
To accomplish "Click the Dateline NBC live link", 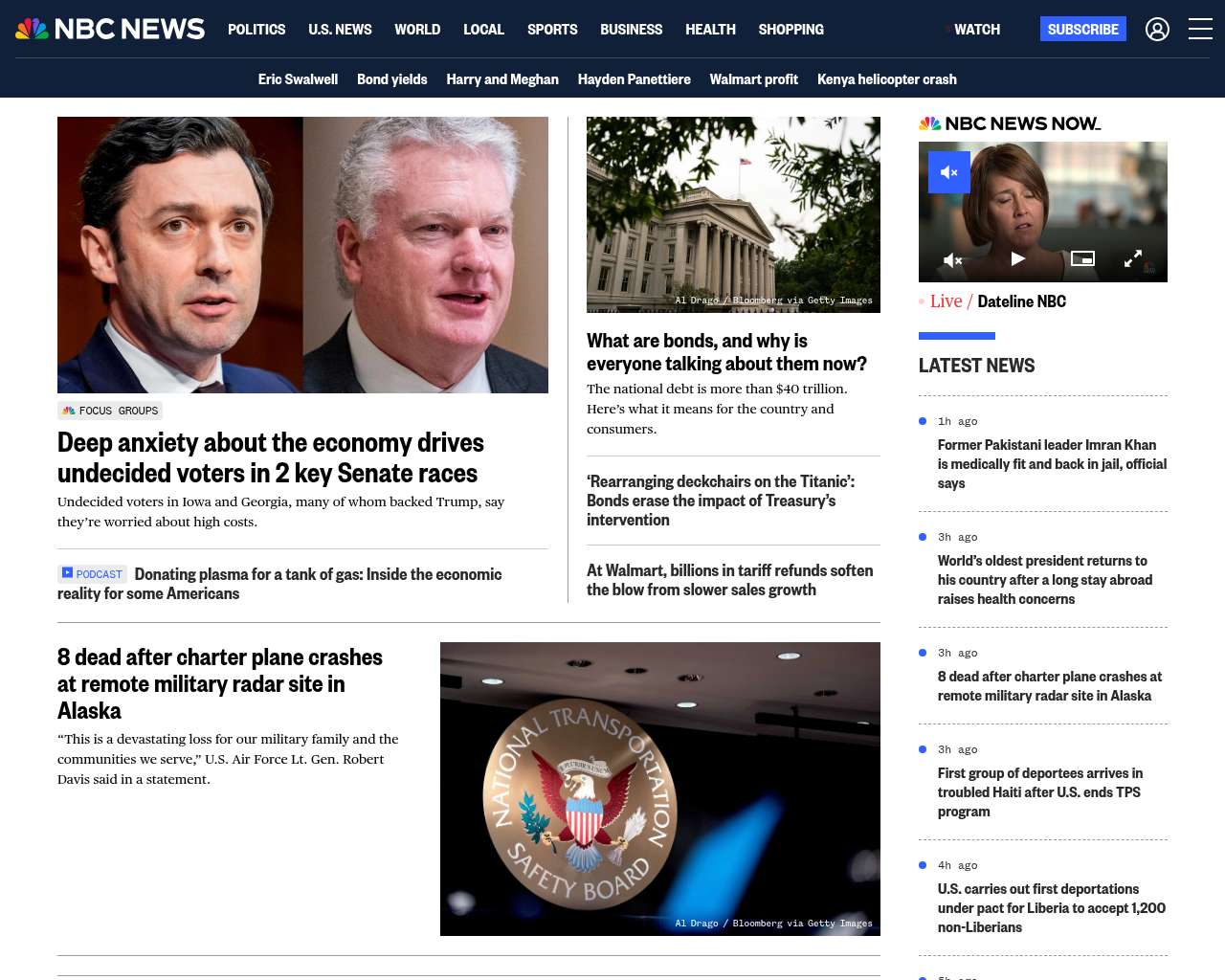I will [x=1021, y=301].
